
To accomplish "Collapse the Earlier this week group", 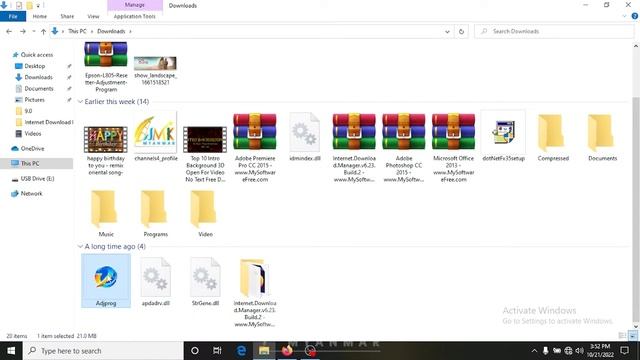I will (x=80, y=102).
